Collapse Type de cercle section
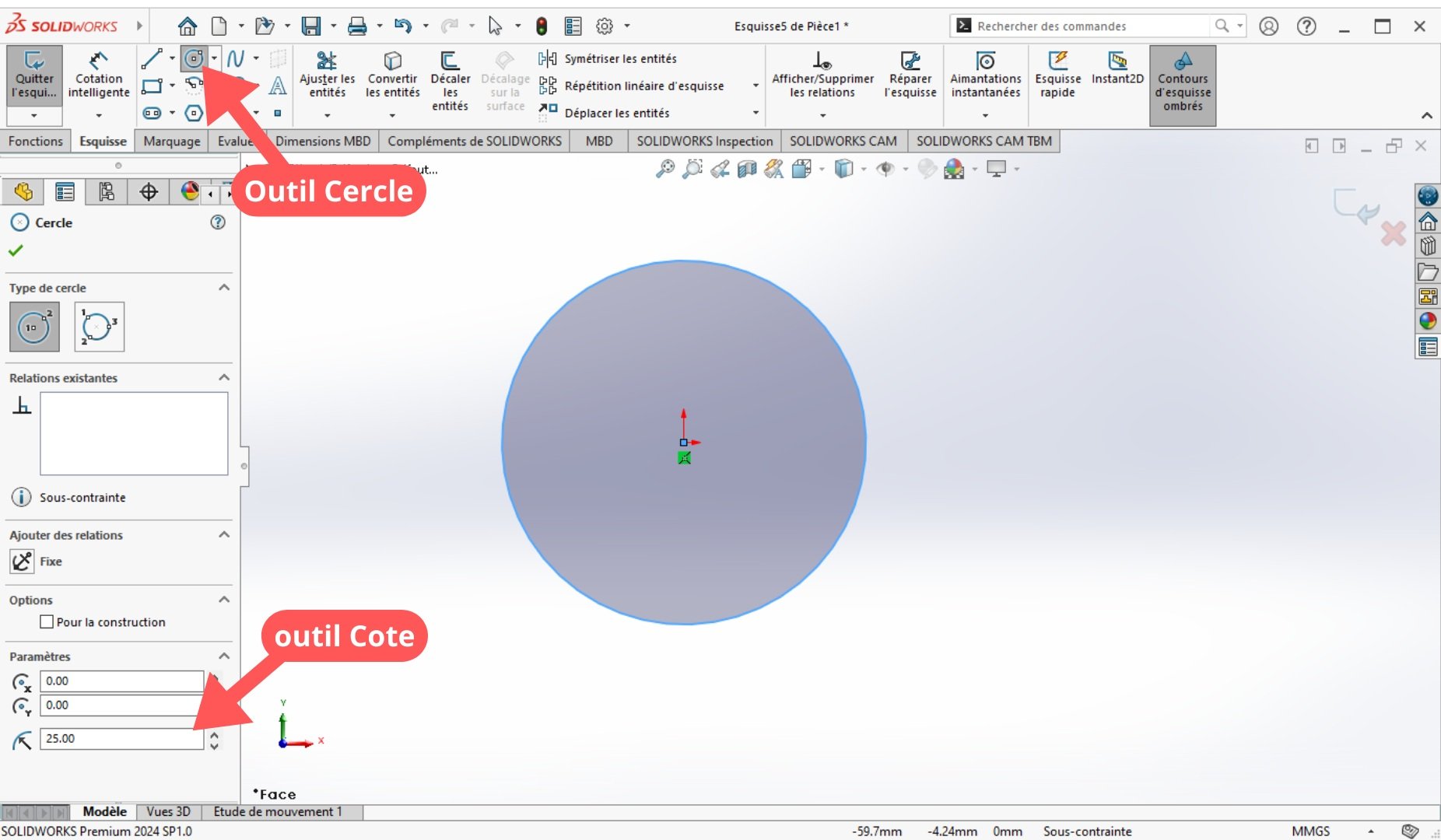 tap(224, 288)
